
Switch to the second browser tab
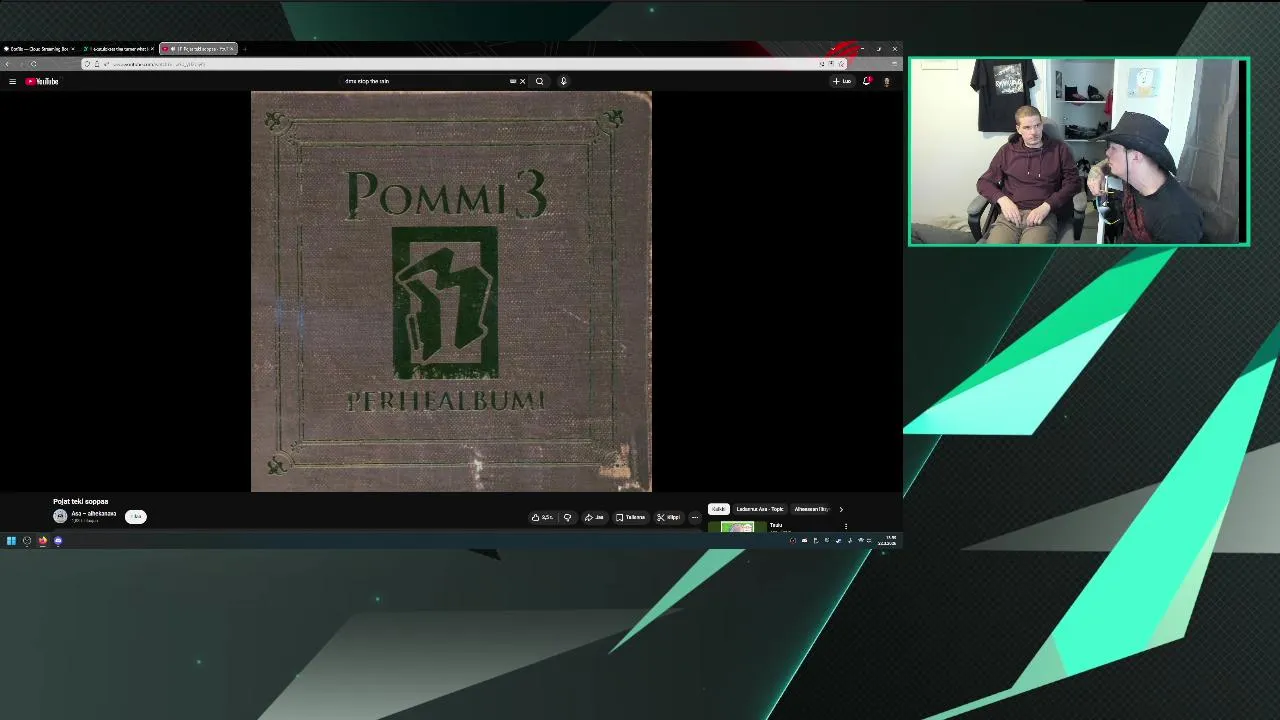click(x=117, y=48)
